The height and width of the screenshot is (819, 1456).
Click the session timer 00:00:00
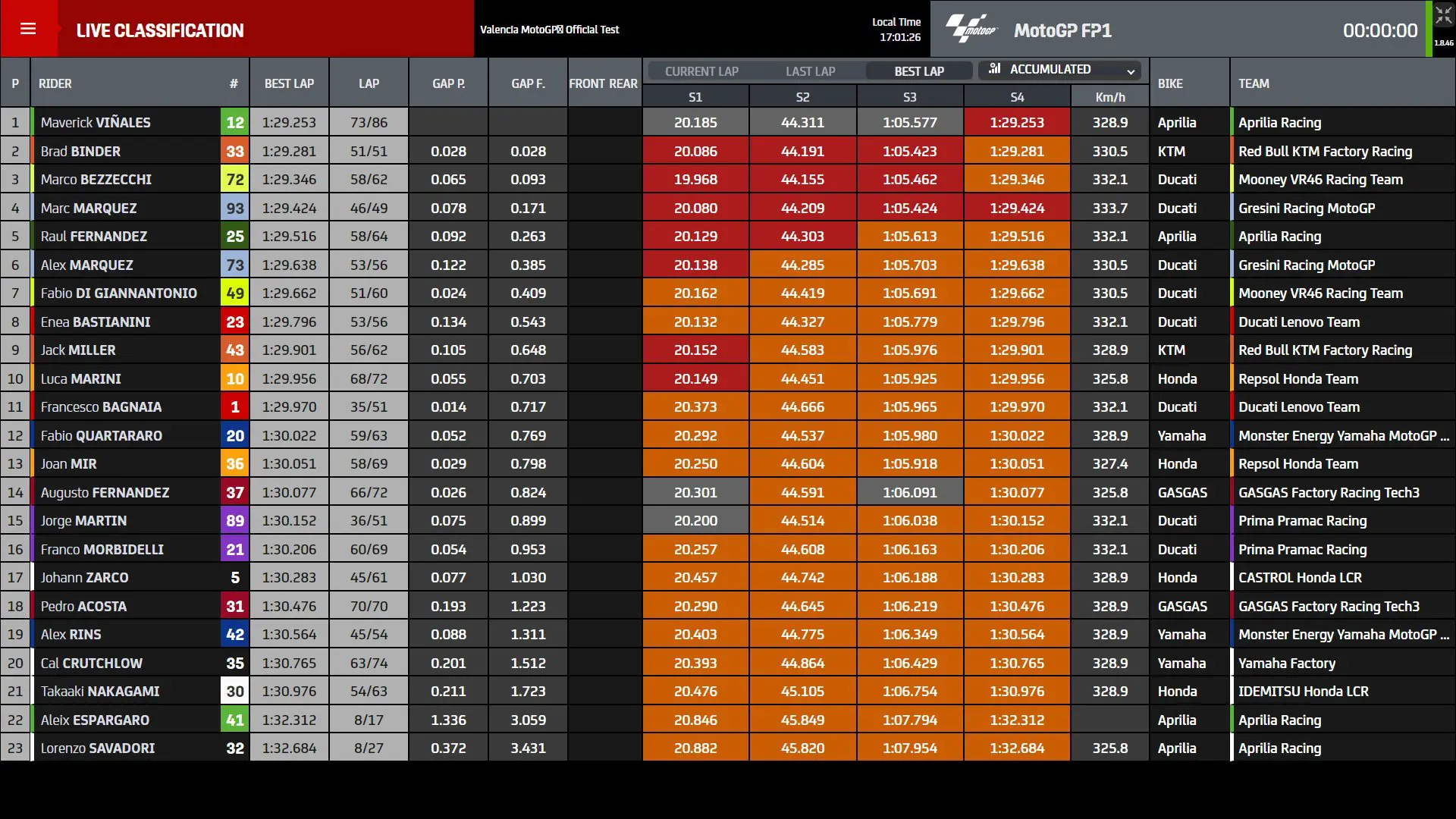point(1380,30)
